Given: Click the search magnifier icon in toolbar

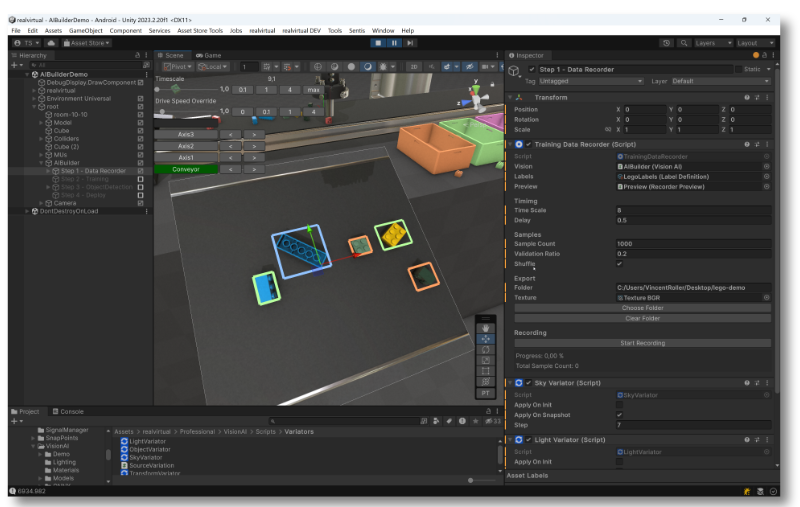Looking at the screenshot, I should (x=683, y=43).
